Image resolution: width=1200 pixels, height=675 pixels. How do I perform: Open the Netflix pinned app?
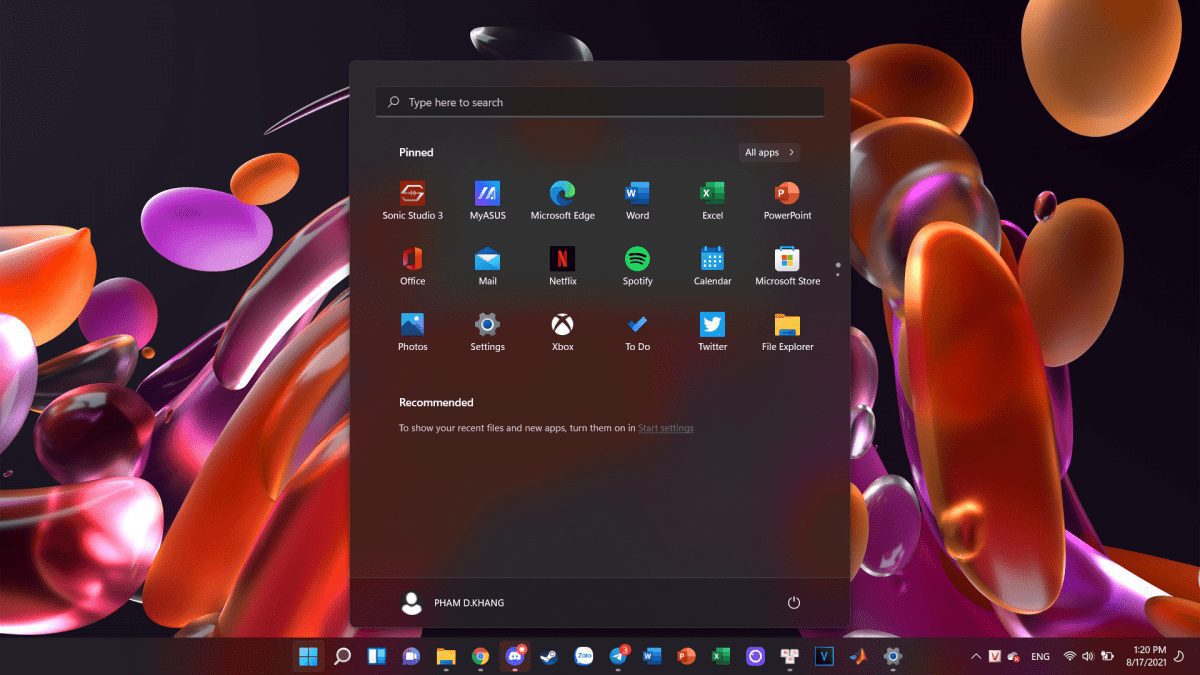562,266
